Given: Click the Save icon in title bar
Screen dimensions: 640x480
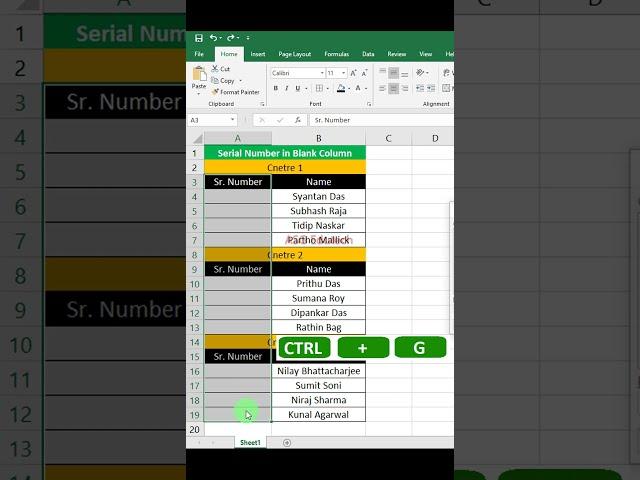Looking at the screenshot, I should point(199,38).
